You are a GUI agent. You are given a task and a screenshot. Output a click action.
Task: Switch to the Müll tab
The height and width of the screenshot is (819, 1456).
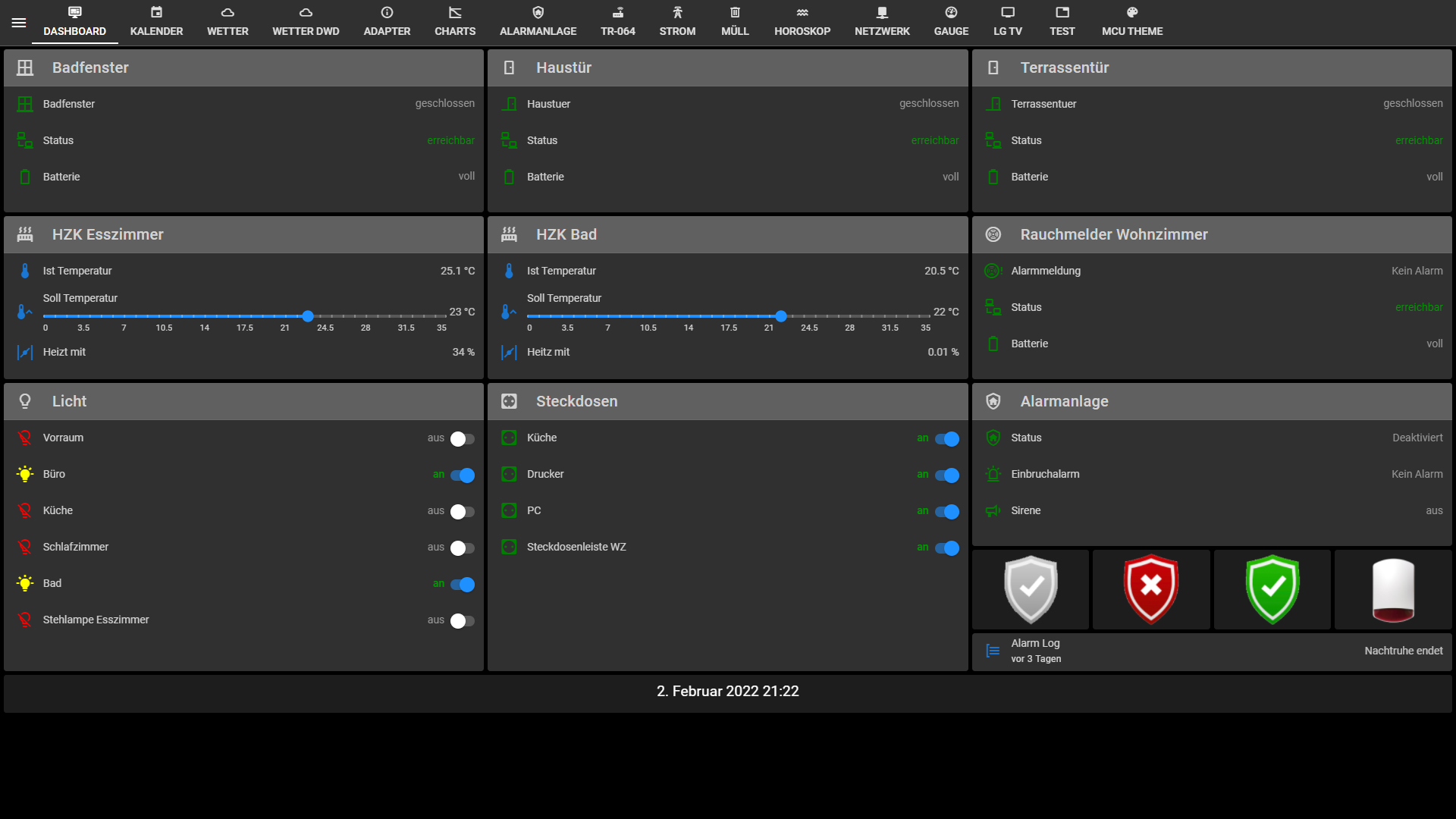(735, 22)
